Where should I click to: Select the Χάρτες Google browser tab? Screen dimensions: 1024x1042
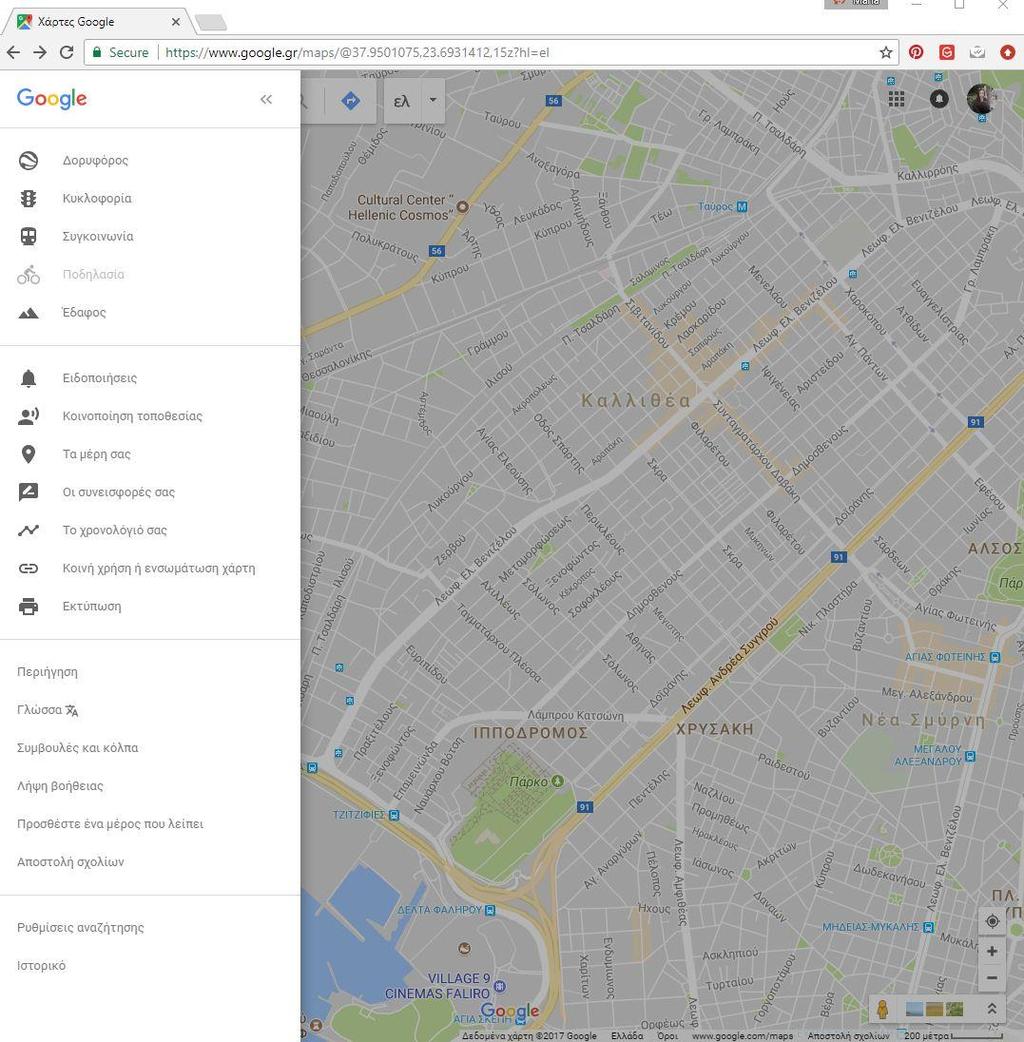click(96, 22)
